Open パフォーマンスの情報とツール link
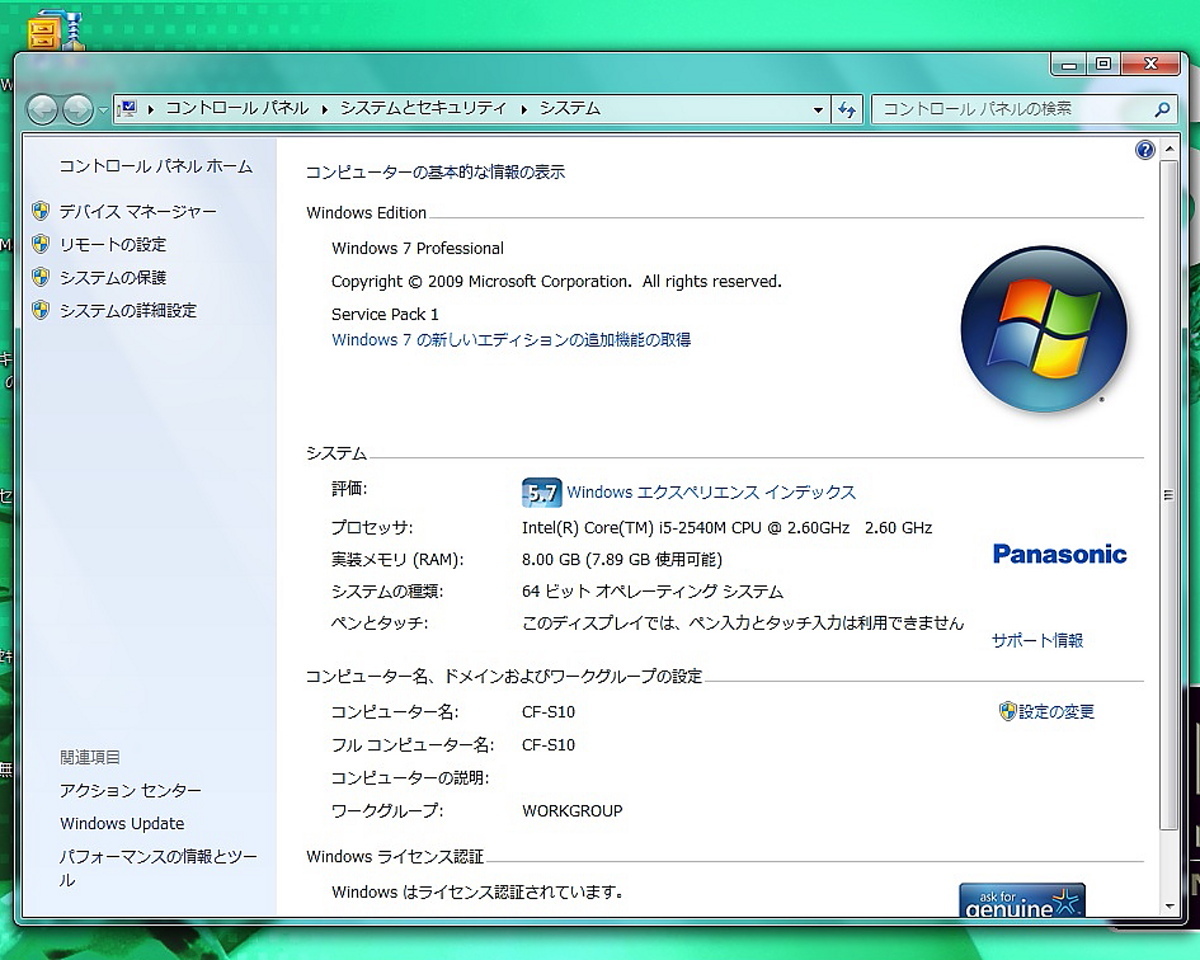Screen dimensions: 1200x960 point(158,868)
